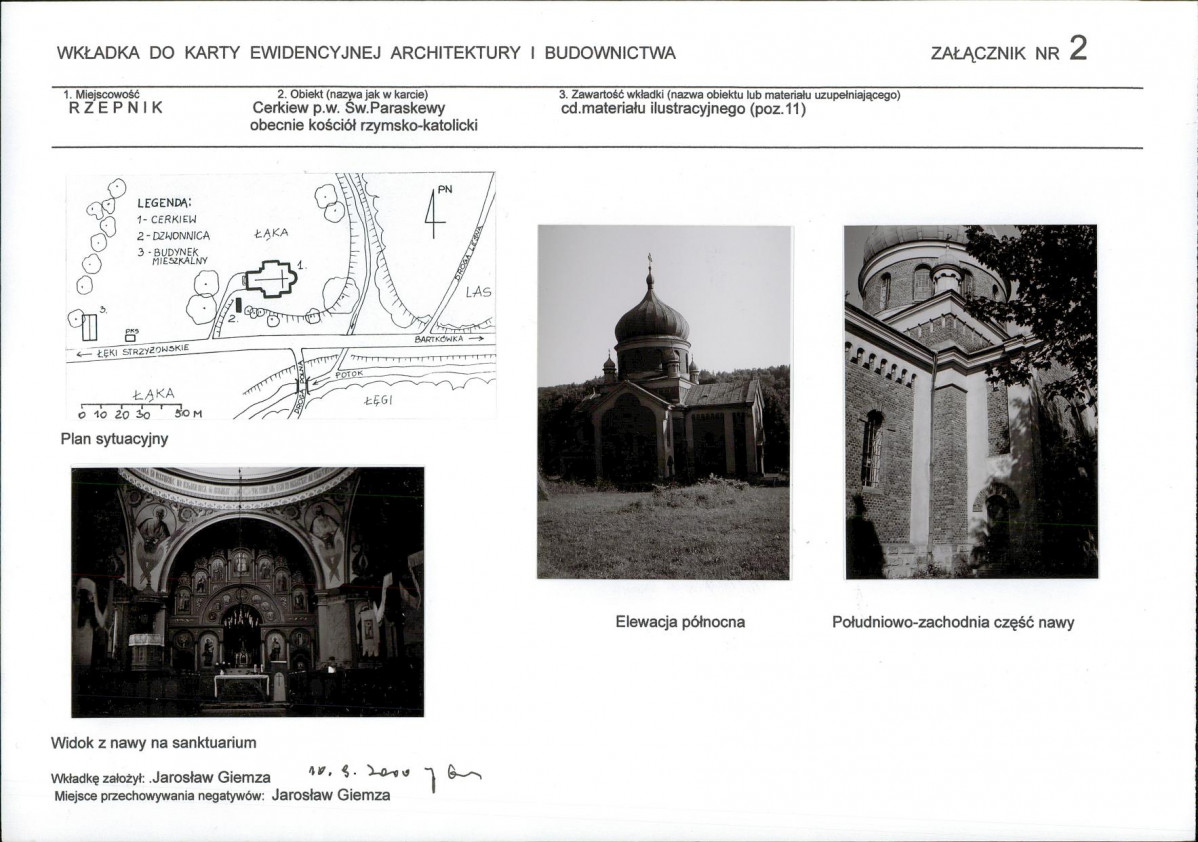
Task: Click the residential building rectangle marked 3
Action: [x=90, y=327]
